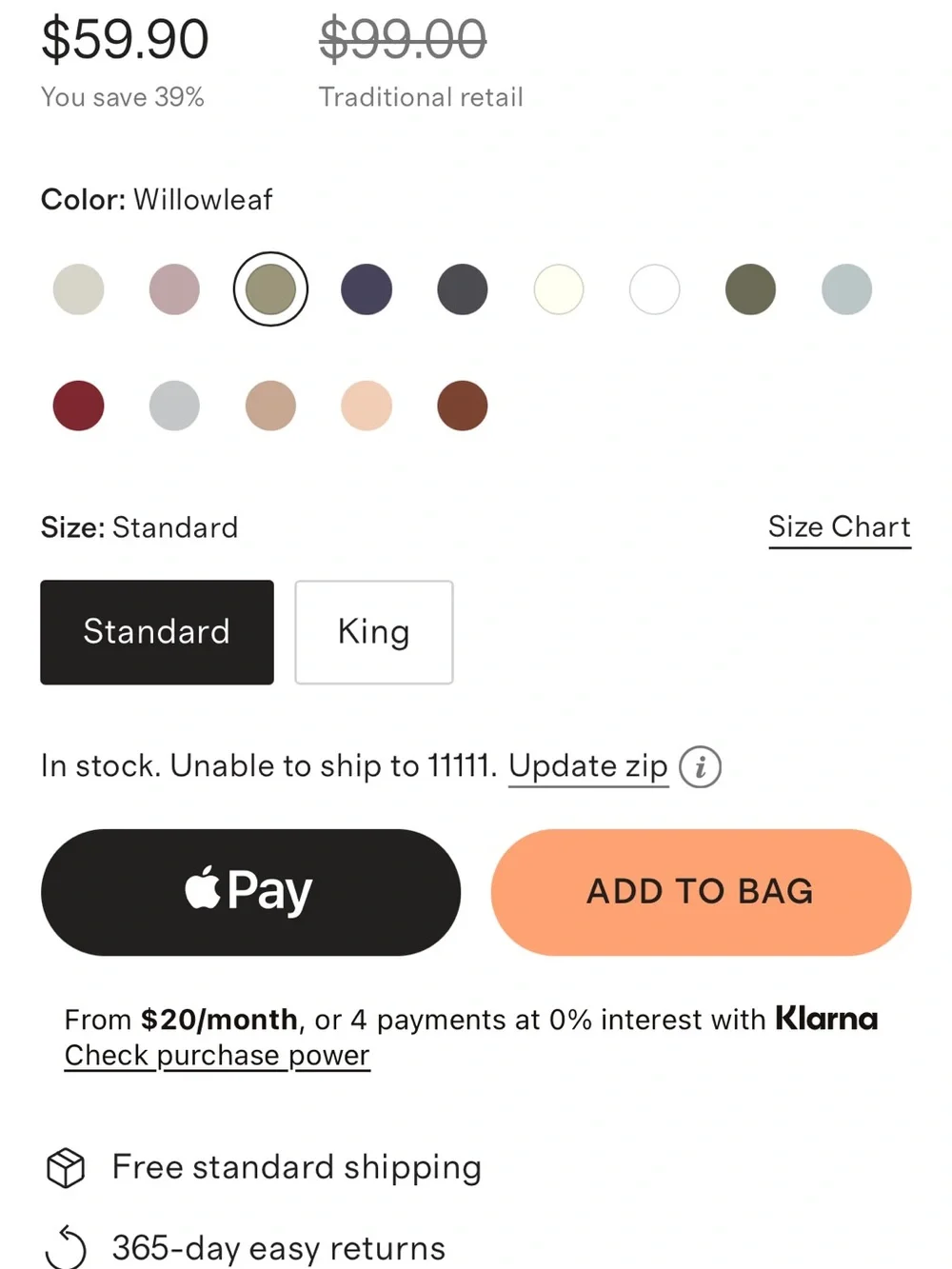This screenshot has height=1269, width=952.
Task: Tap the free standard shipping box icon
Action: tap(66, 1167)
